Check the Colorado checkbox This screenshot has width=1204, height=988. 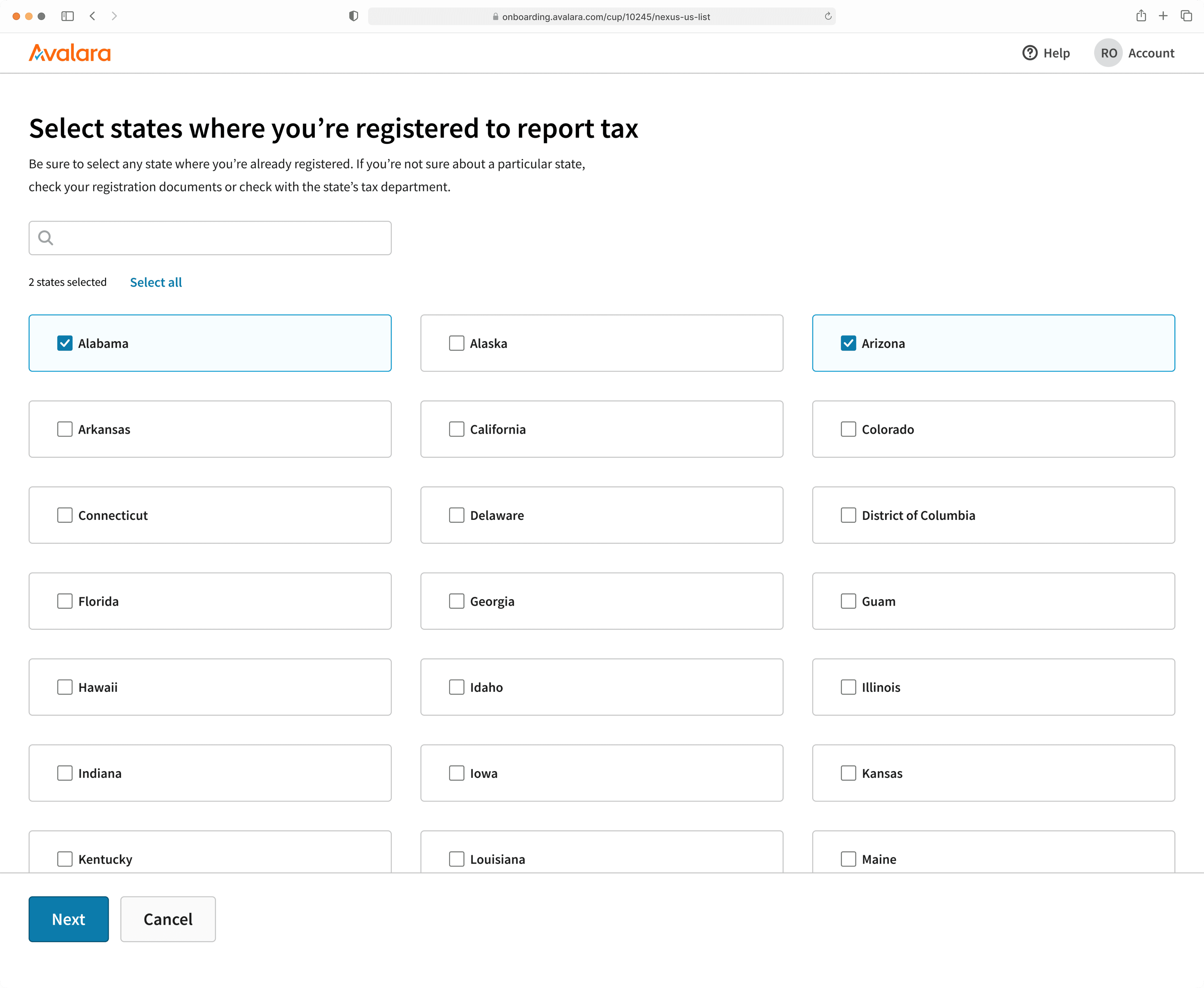coord(848,429)
